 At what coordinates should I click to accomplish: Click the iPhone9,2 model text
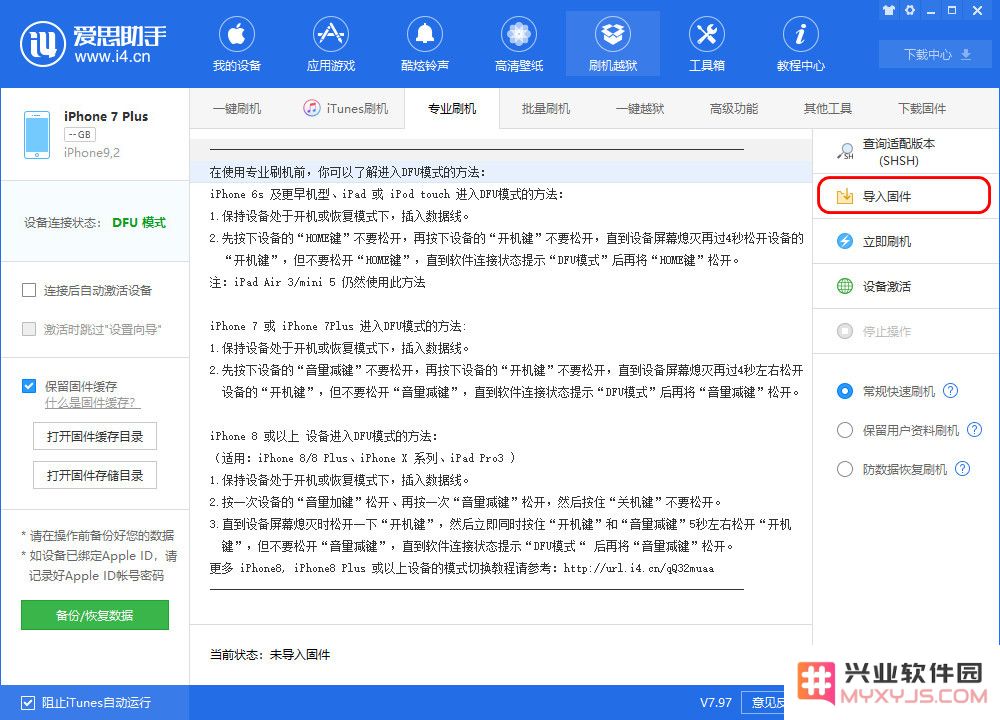[92, 152]
